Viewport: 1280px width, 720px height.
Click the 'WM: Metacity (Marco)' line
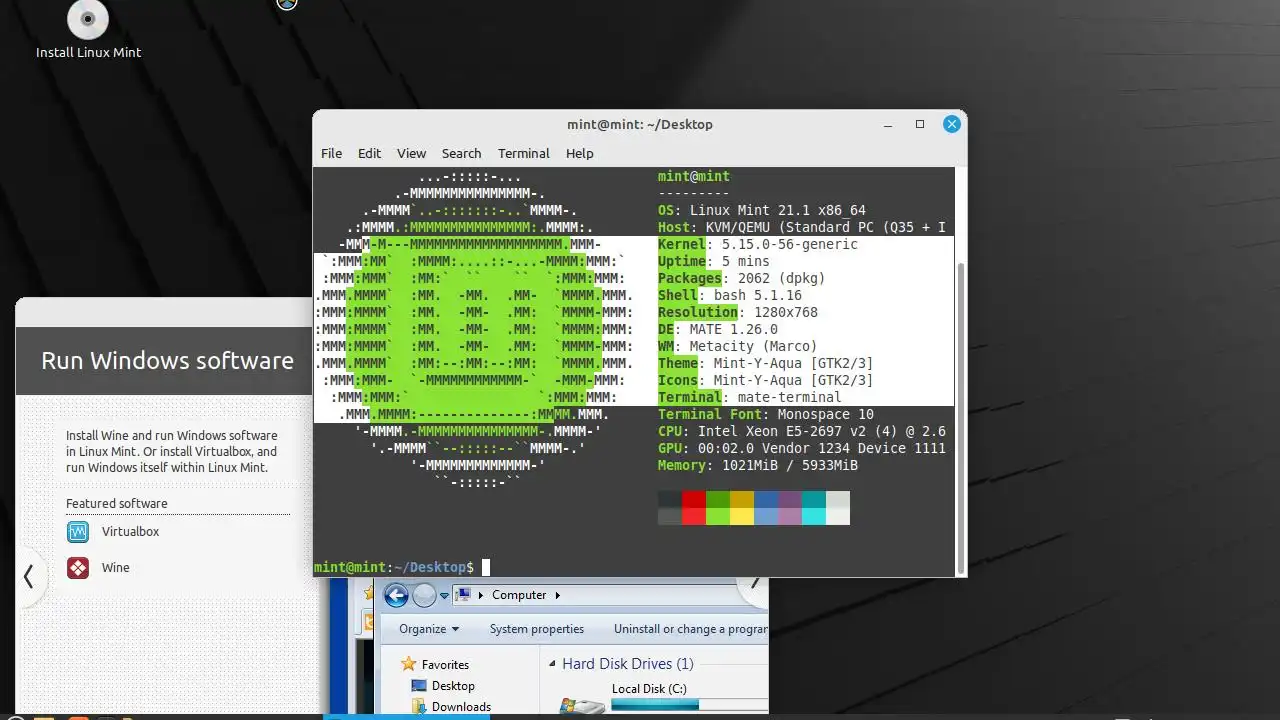click(738, 346)
